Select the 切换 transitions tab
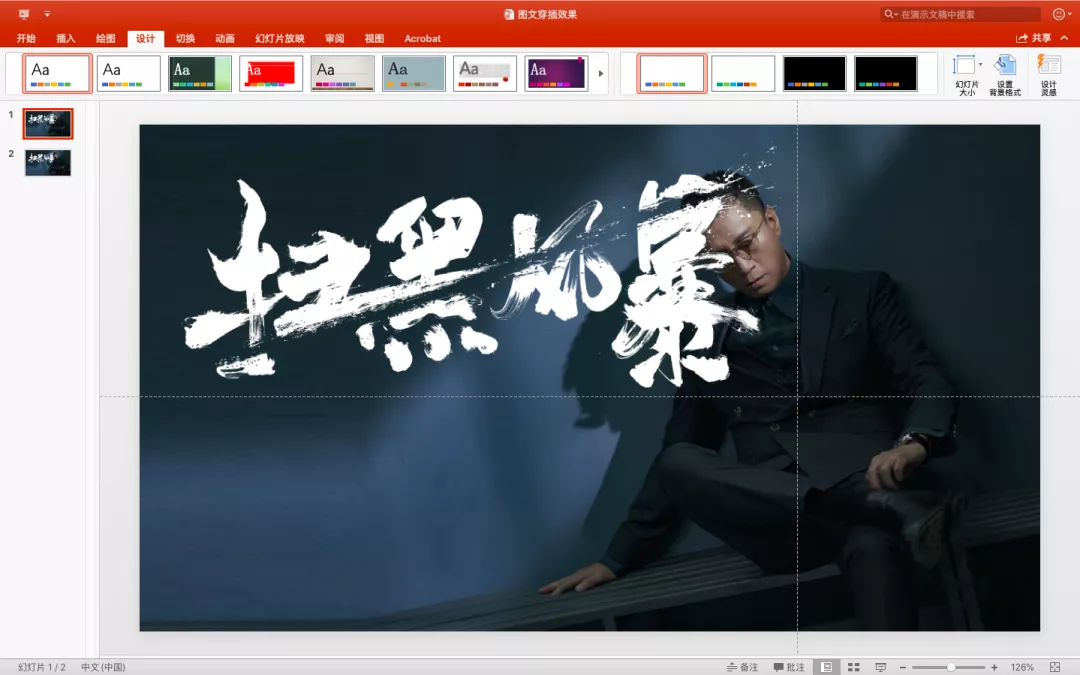This screenshot has height=675, width=1080. click(x=185, y=39)
